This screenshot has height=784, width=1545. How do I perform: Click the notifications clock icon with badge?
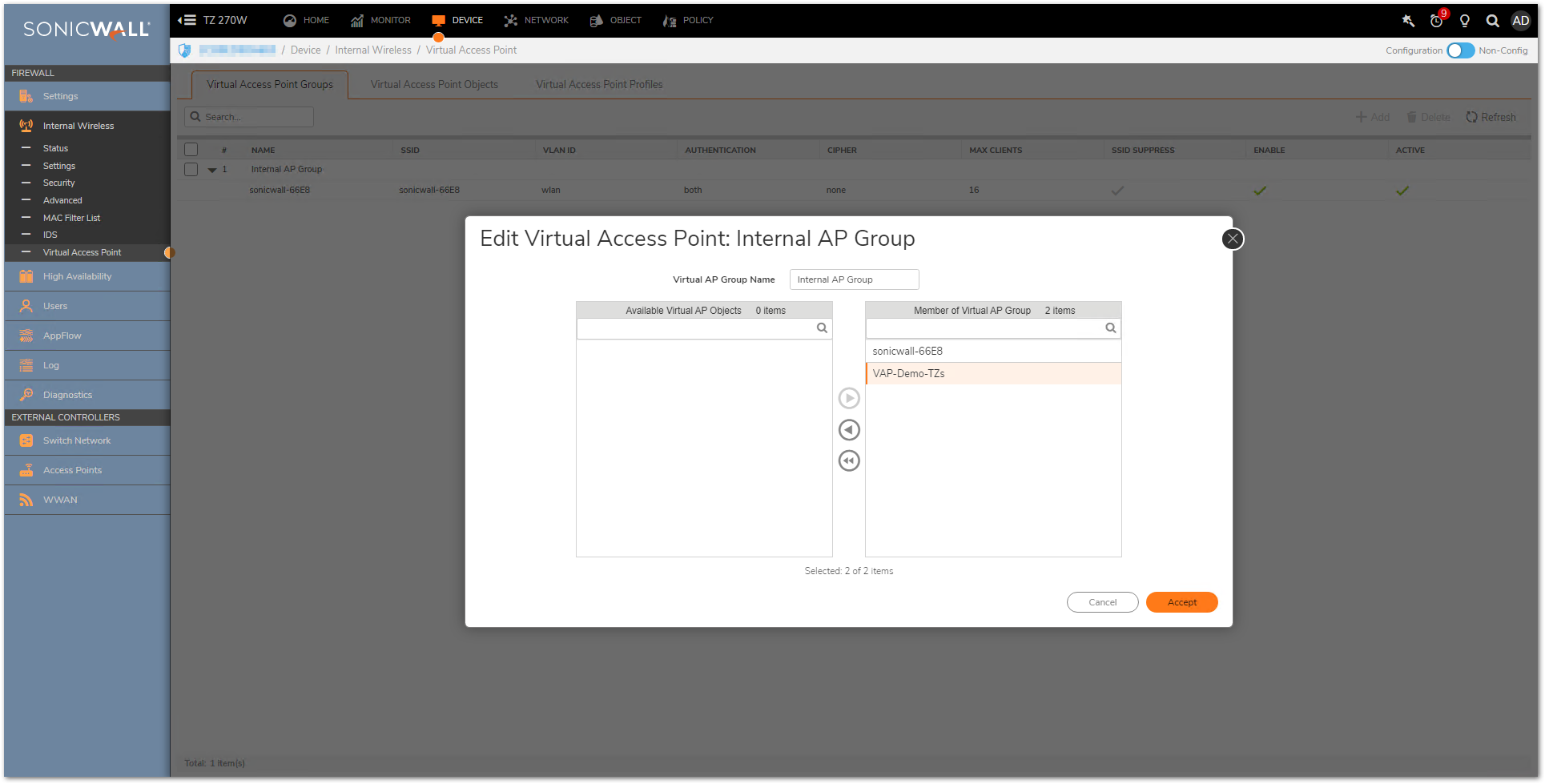click(1437, 21)
